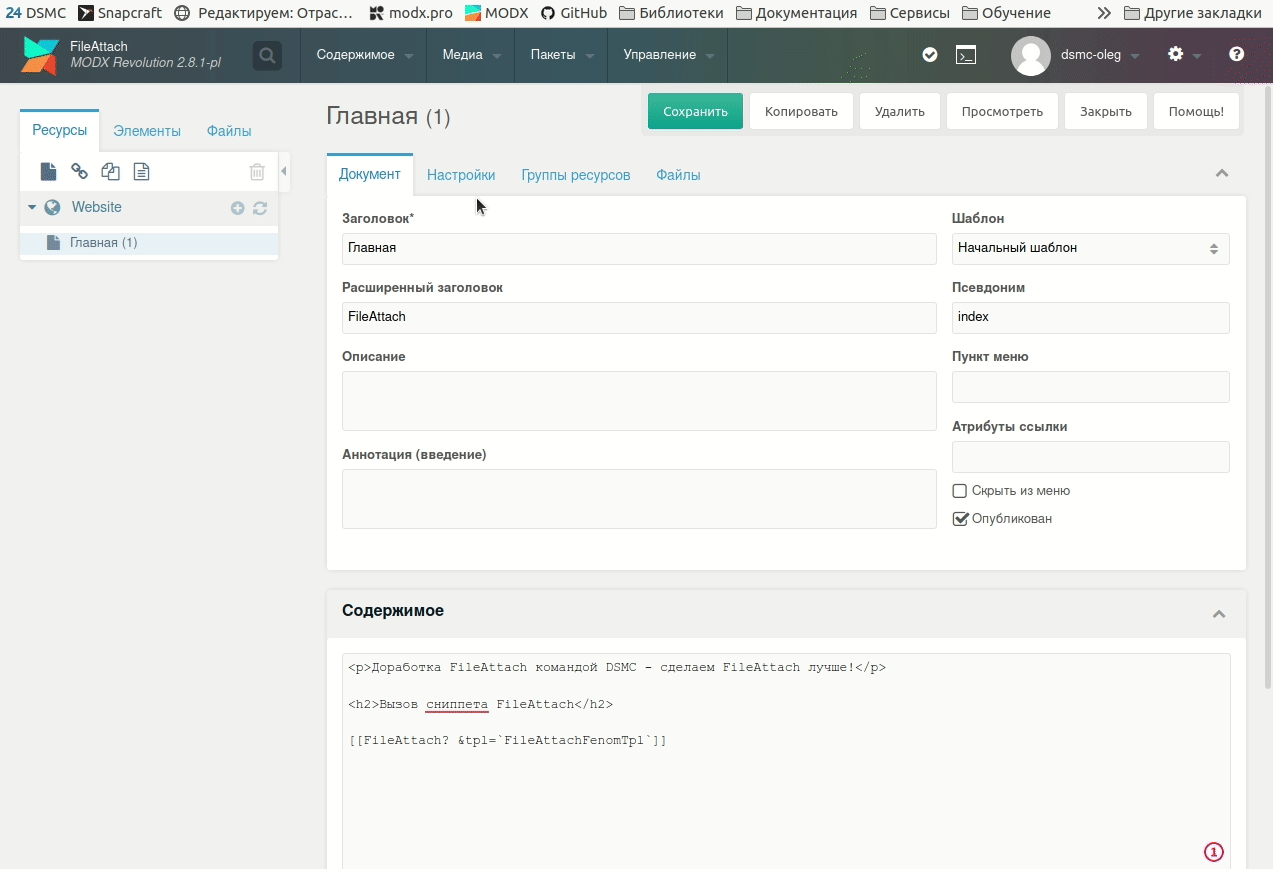Open the console terminal icon in header
Image resolution: width=1273 pixels, height=869 pixels.
[966, 55]
